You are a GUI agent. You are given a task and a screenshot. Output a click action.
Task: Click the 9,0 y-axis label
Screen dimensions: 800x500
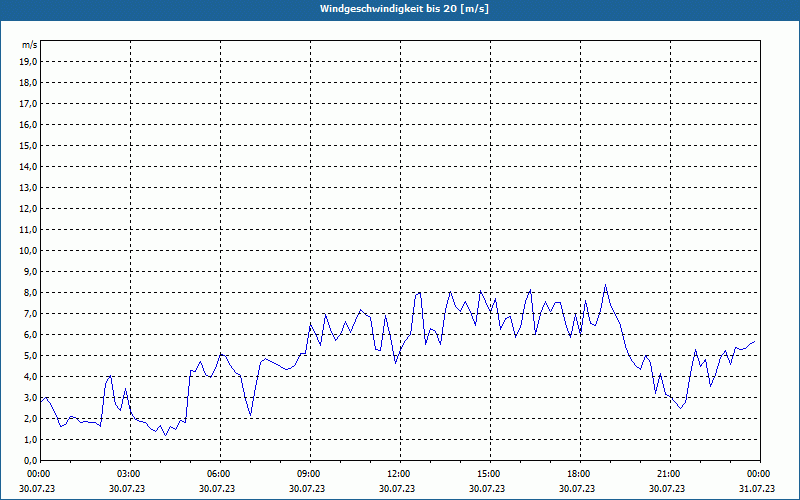click(x=31, y=271)
